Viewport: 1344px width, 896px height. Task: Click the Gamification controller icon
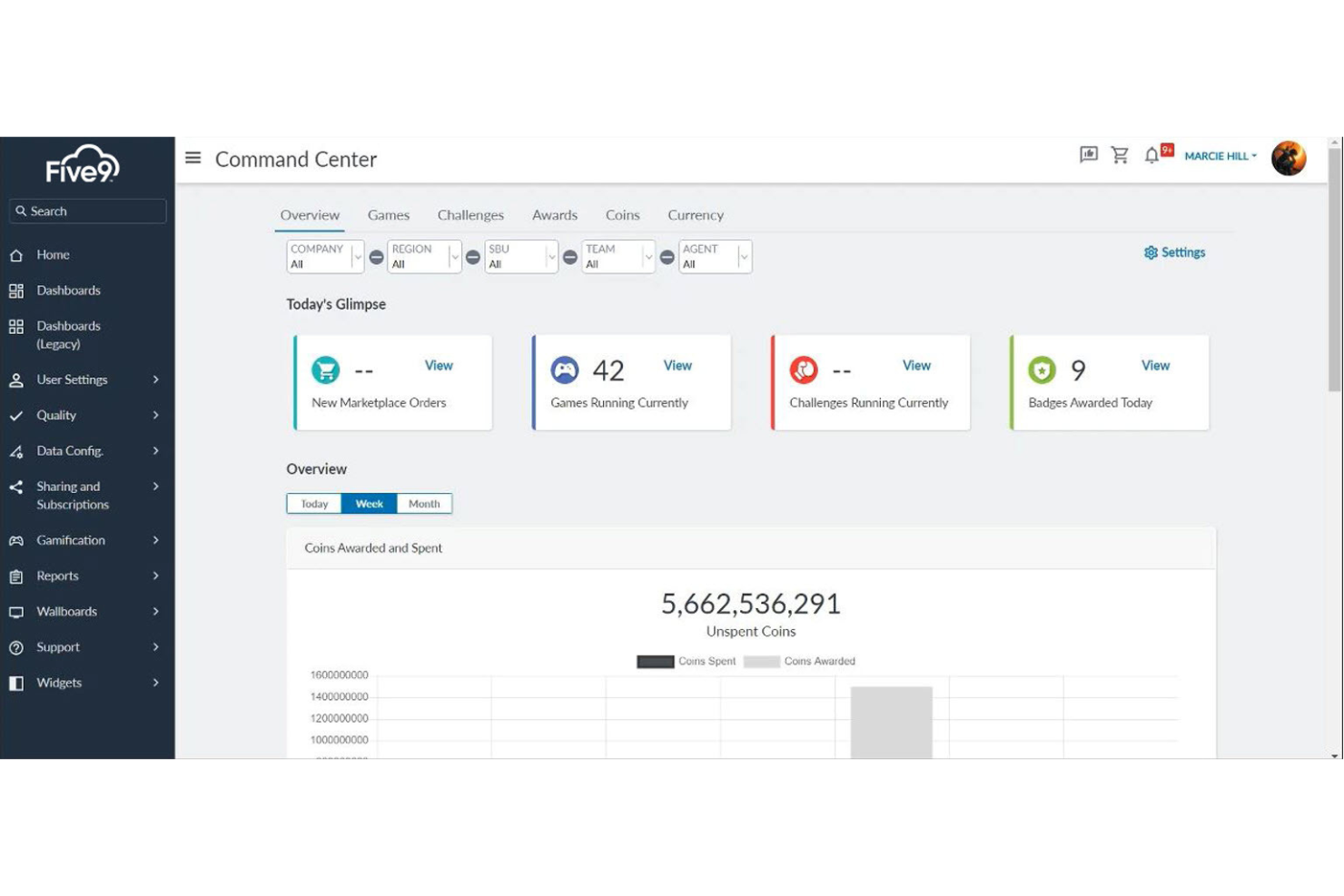pyautogui.click(x=16, y=540)
